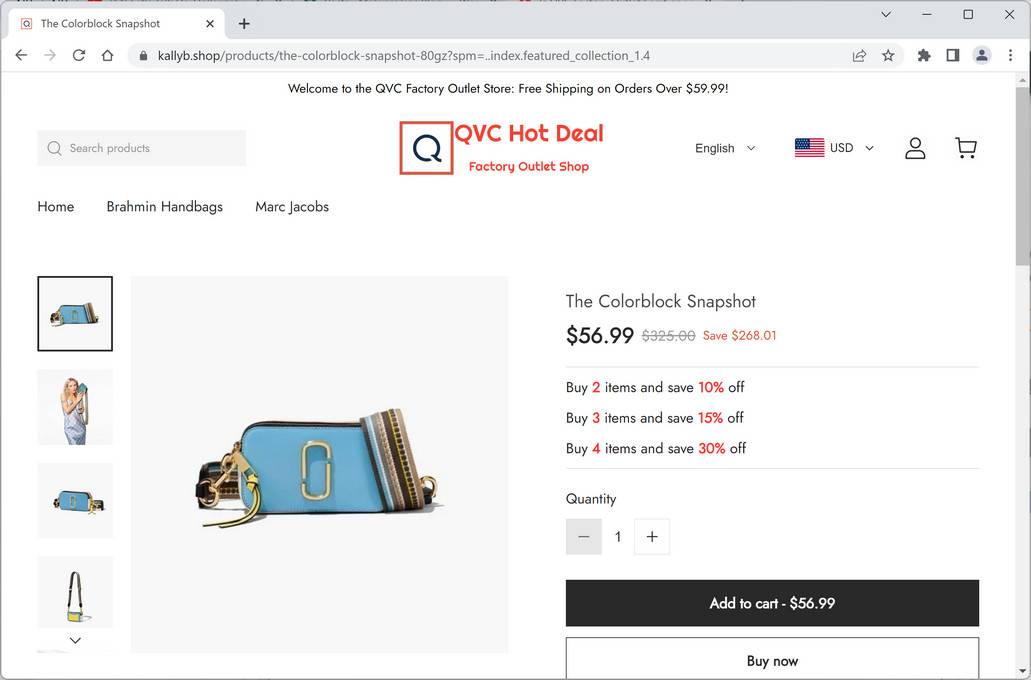The image size is (1031, 680).
Task: Go to the Marc Jacobs category
Action: (x=292, y=207)
